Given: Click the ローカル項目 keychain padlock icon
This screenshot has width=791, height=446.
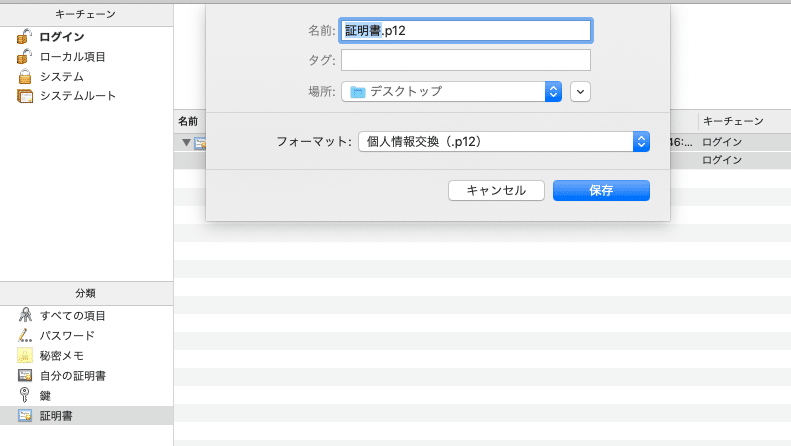Looking at the screenshot, I should coord(24,57).
